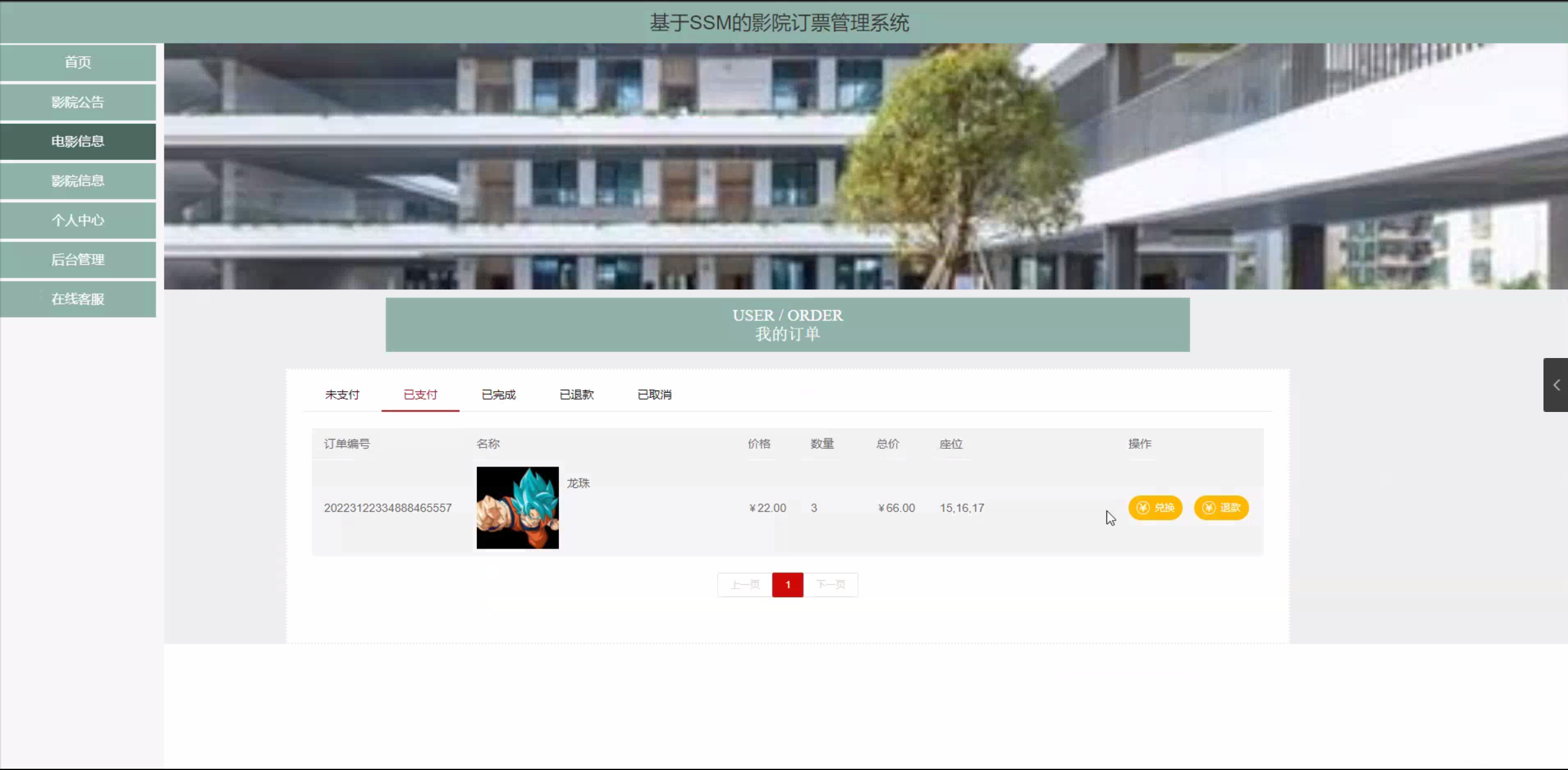Expand the collapsed right side panel arrow
Image resolution: width=1568 pixels, height=770 pixels.
[x=1556, y=385]
